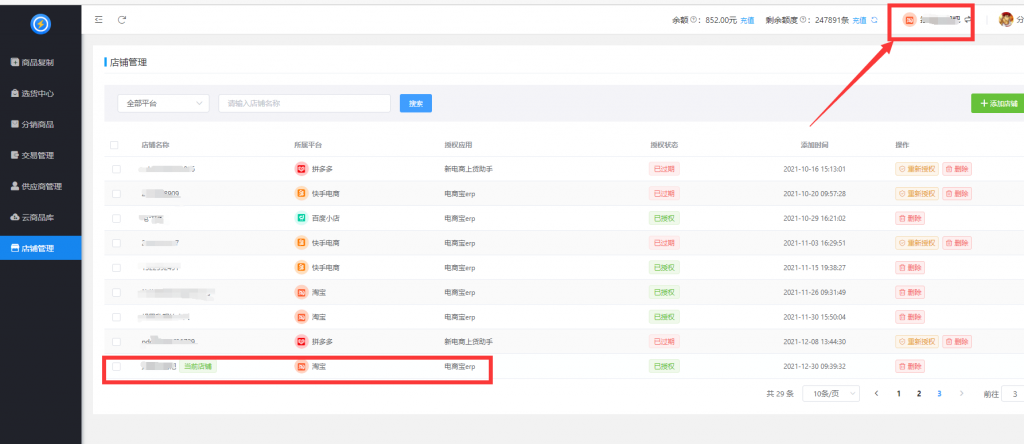Tick the checkbox for the 2021-11-30 row

pyautogui.click(x=116, y=317)
